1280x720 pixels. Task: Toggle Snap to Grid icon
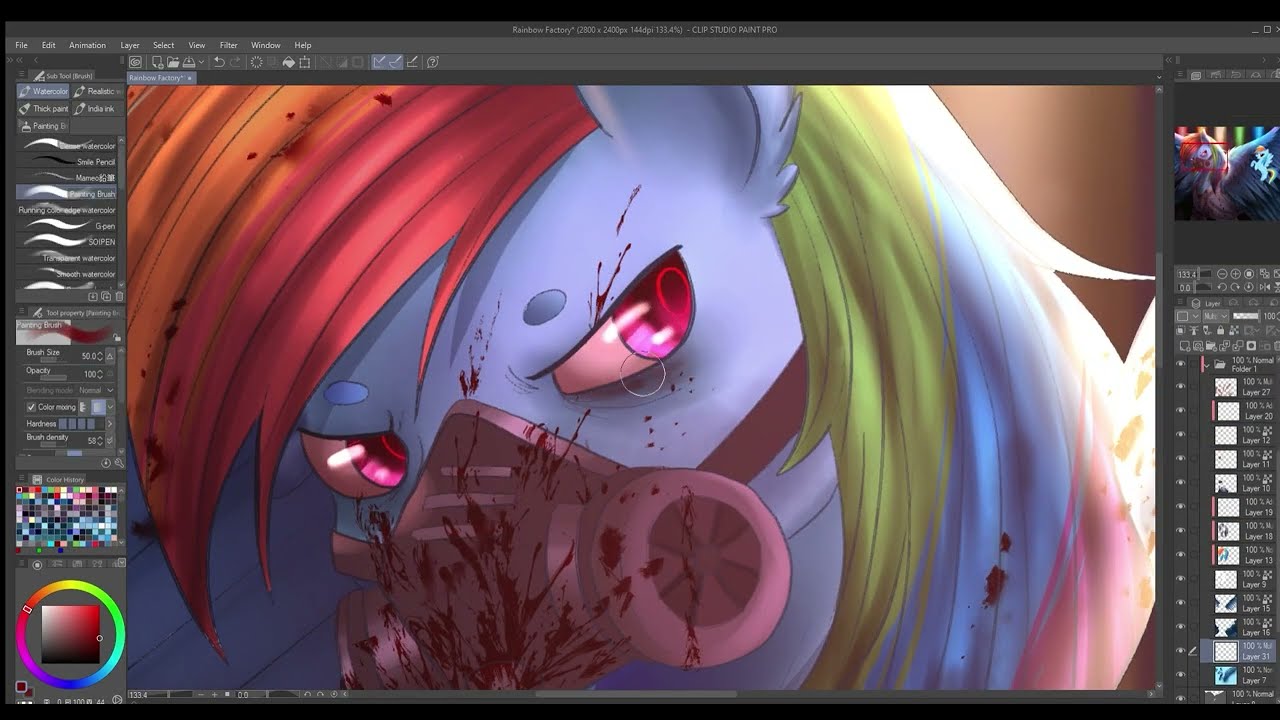[x=412, y=62]
